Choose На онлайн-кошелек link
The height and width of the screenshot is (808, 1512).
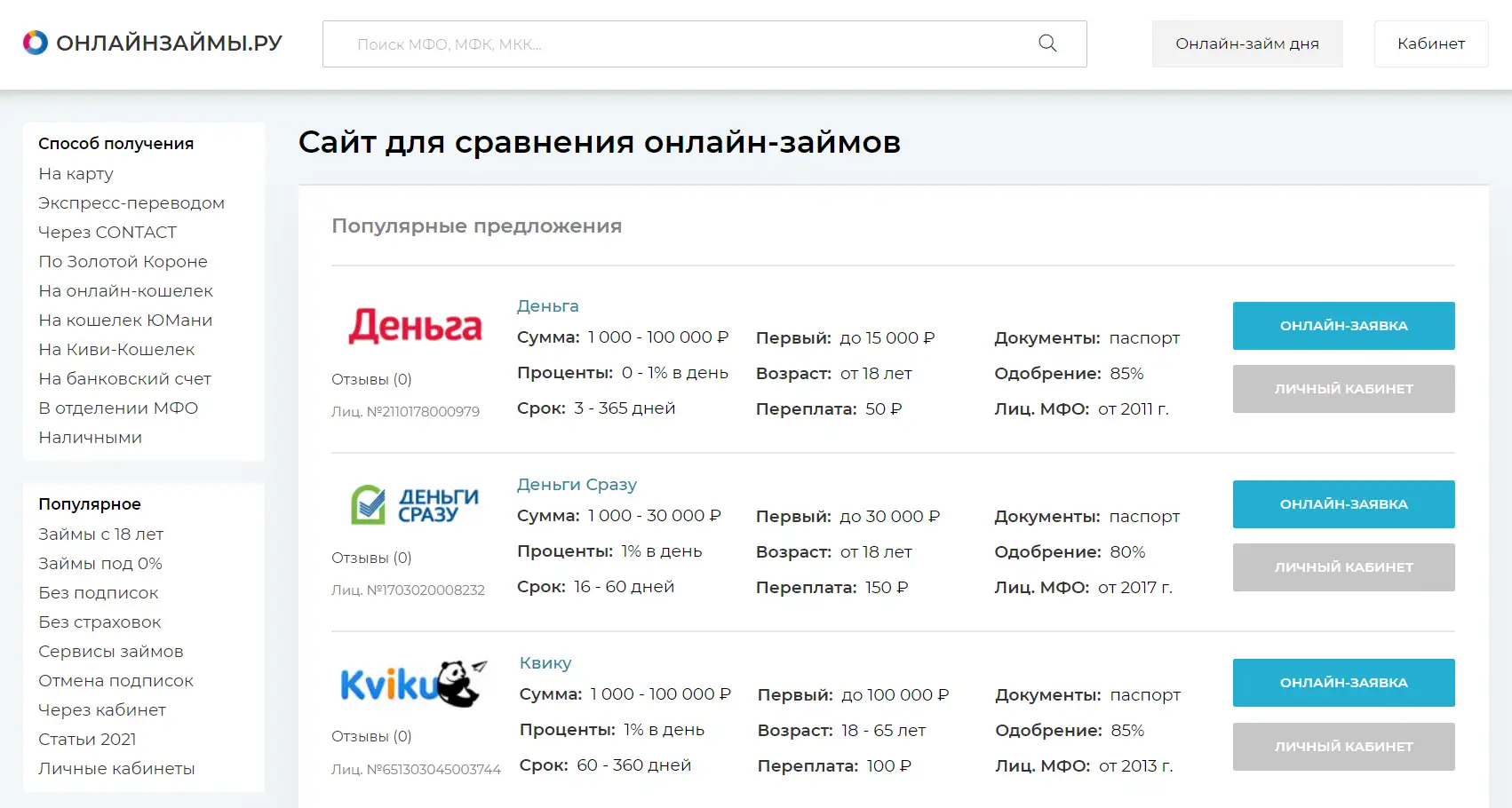[x=125, y=291]
